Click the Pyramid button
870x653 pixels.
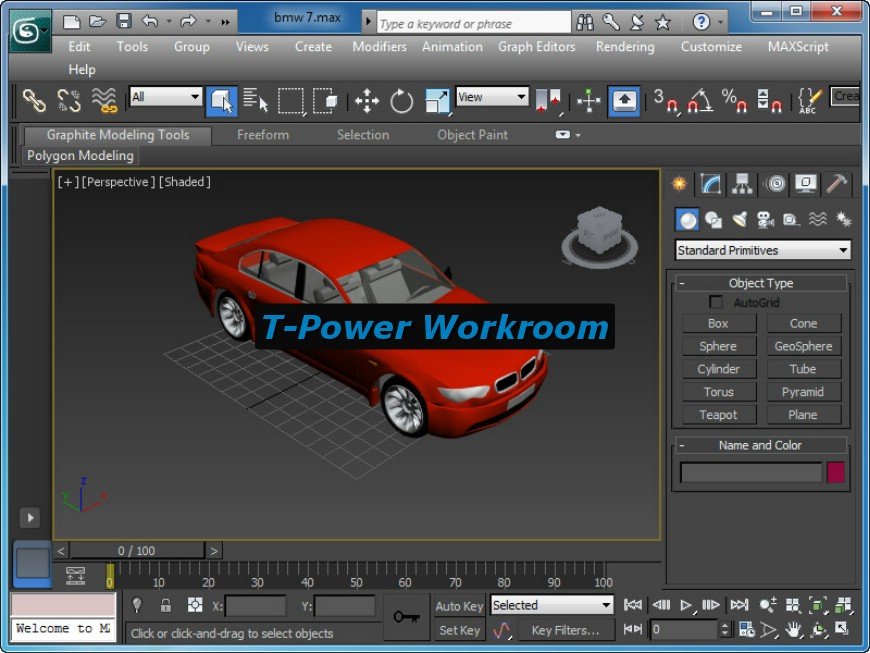pos(804,392)
